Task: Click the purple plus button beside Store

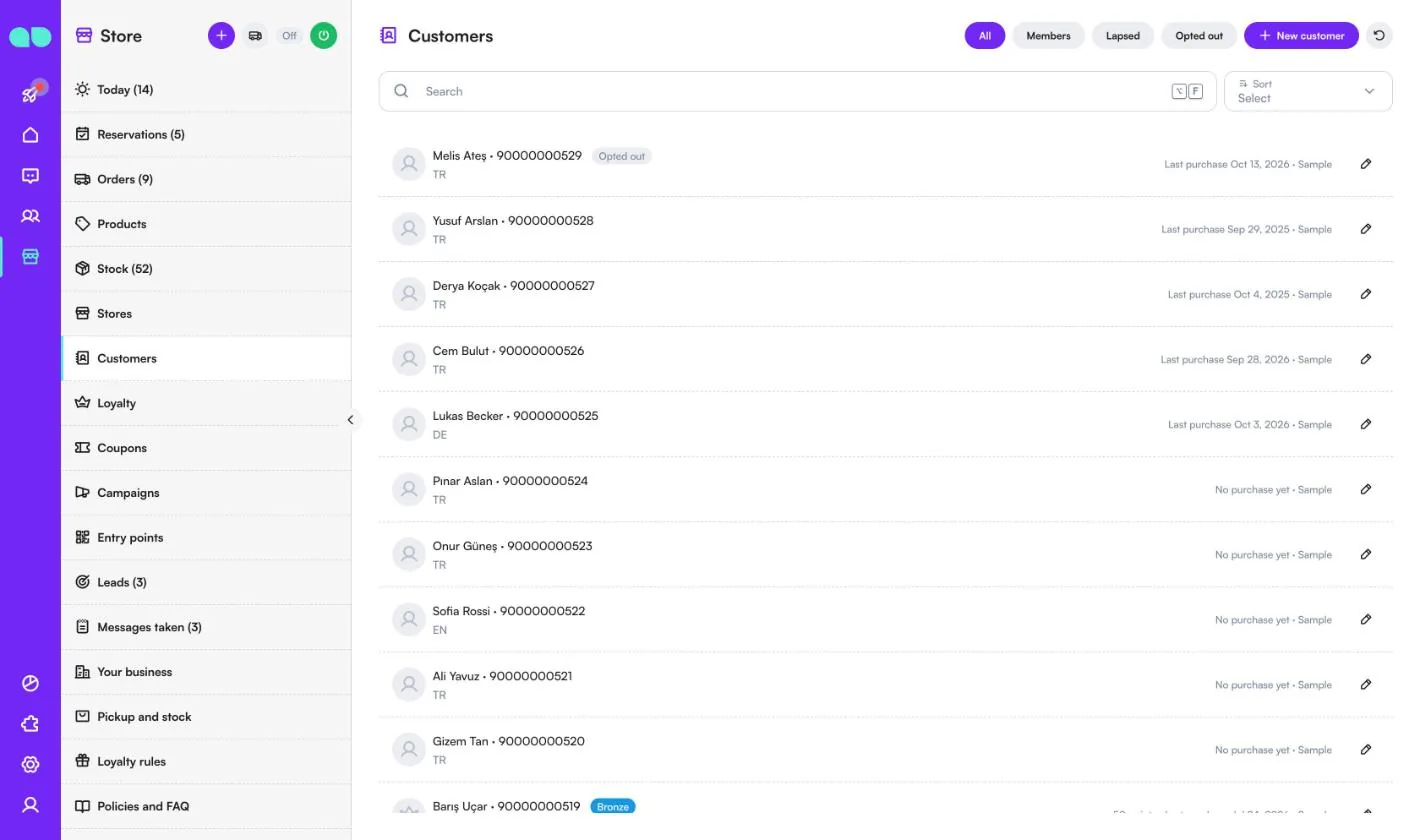Action: tap(221, 36)
